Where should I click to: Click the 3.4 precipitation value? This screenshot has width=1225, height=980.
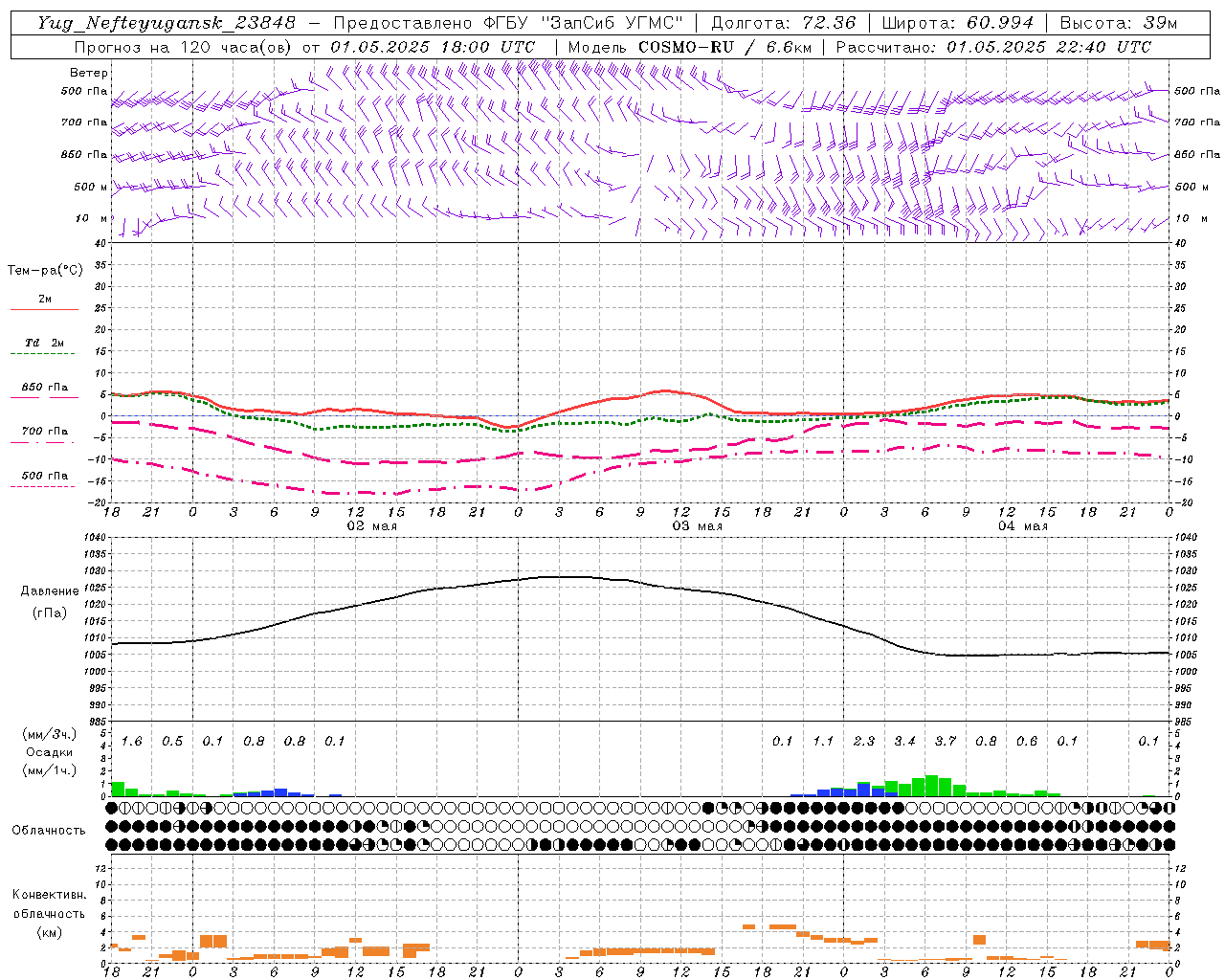click(904, 742)
